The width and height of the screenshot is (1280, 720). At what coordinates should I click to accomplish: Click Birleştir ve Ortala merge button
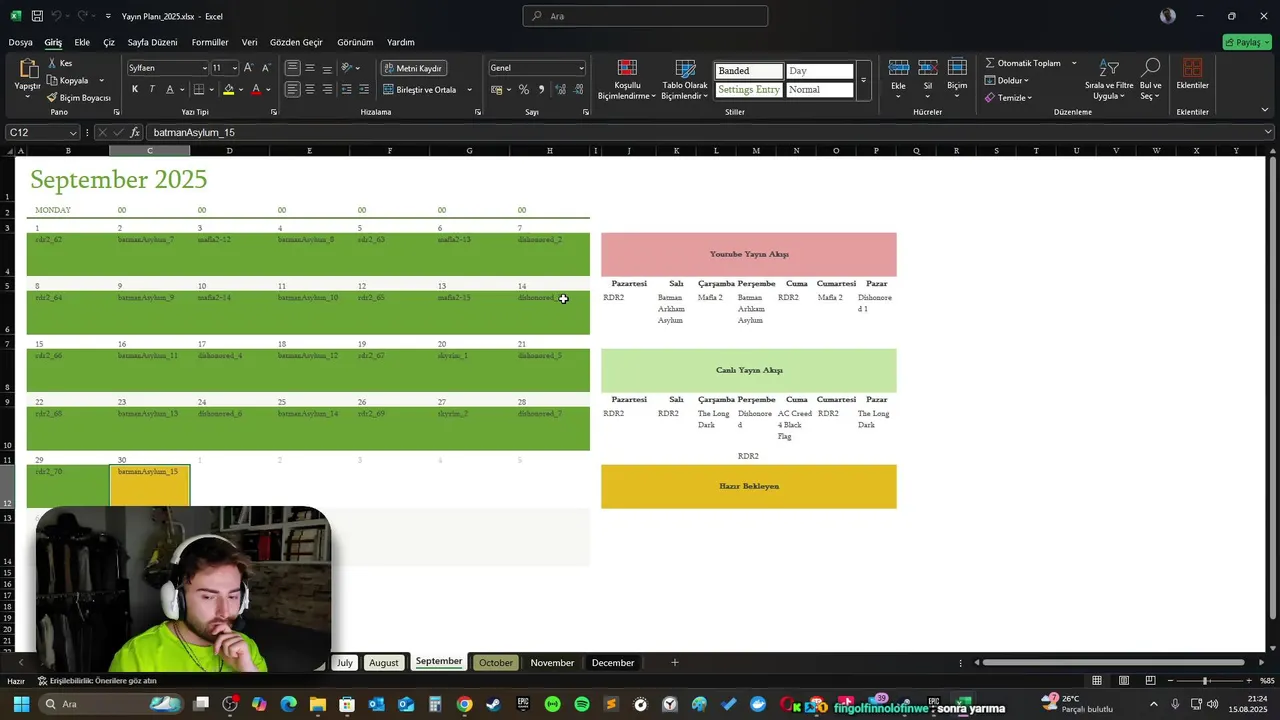419,89
